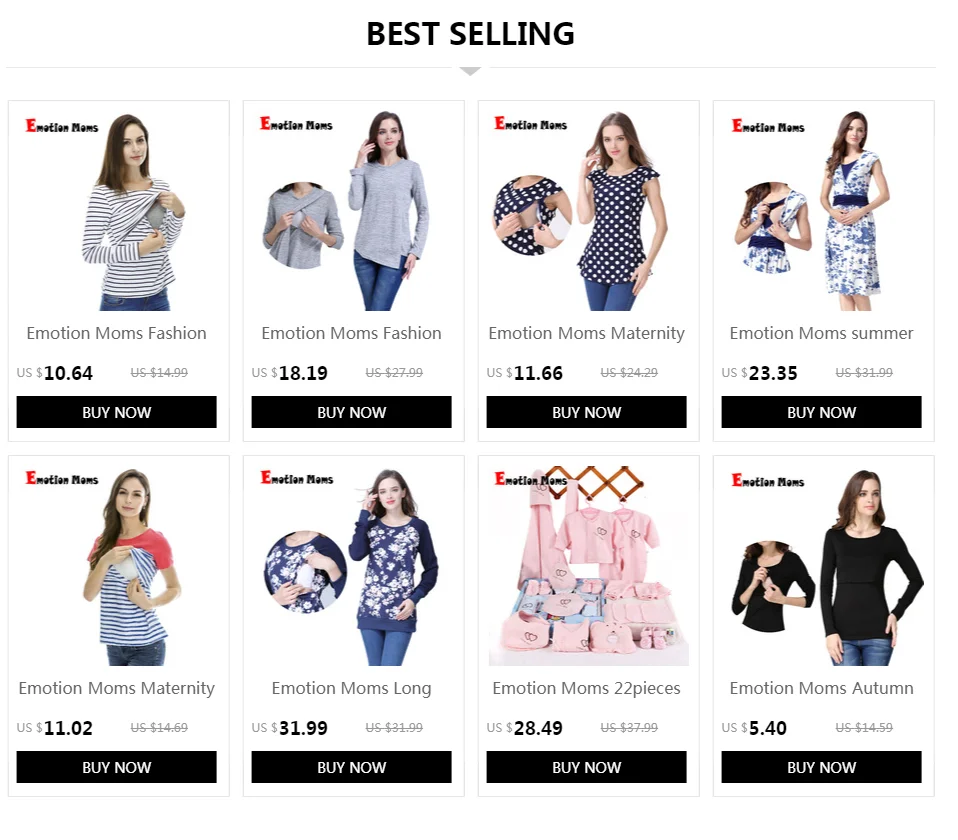958x840 pixels.
Task: Open the pink 22pieces baby set image
Action: coord(587,566)
